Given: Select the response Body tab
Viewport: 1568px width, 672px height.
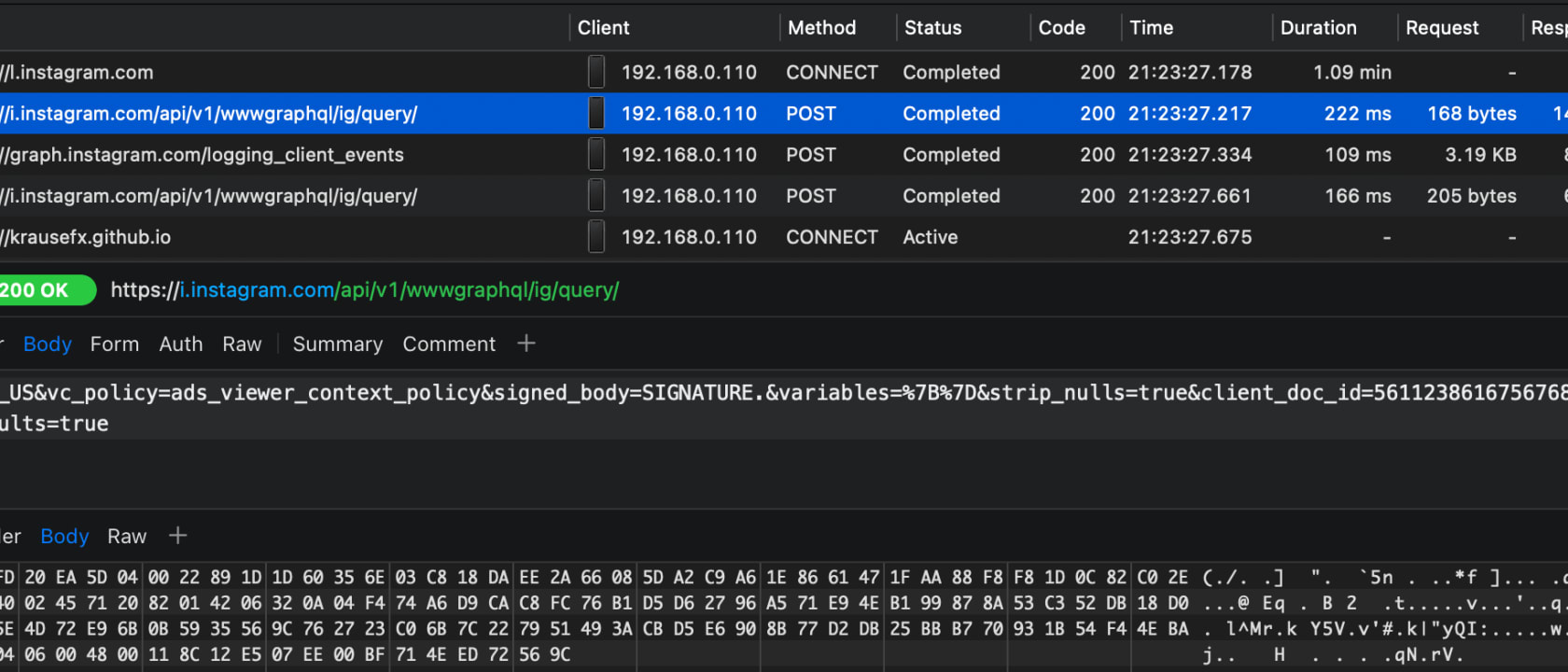Looking at the screenshot, I should pyautogui.click(x=64, y=536).
